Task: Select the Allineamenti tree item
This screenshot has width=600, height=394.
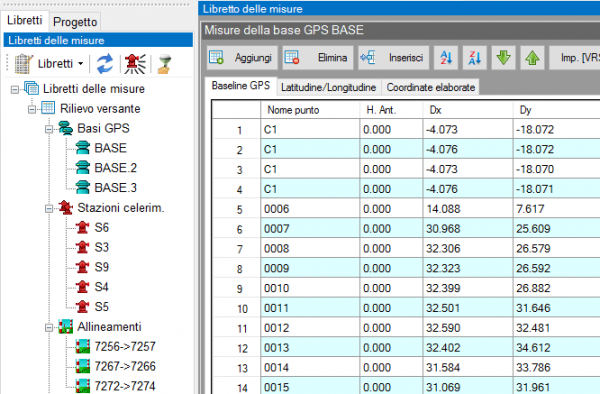Action: point(109,327)
